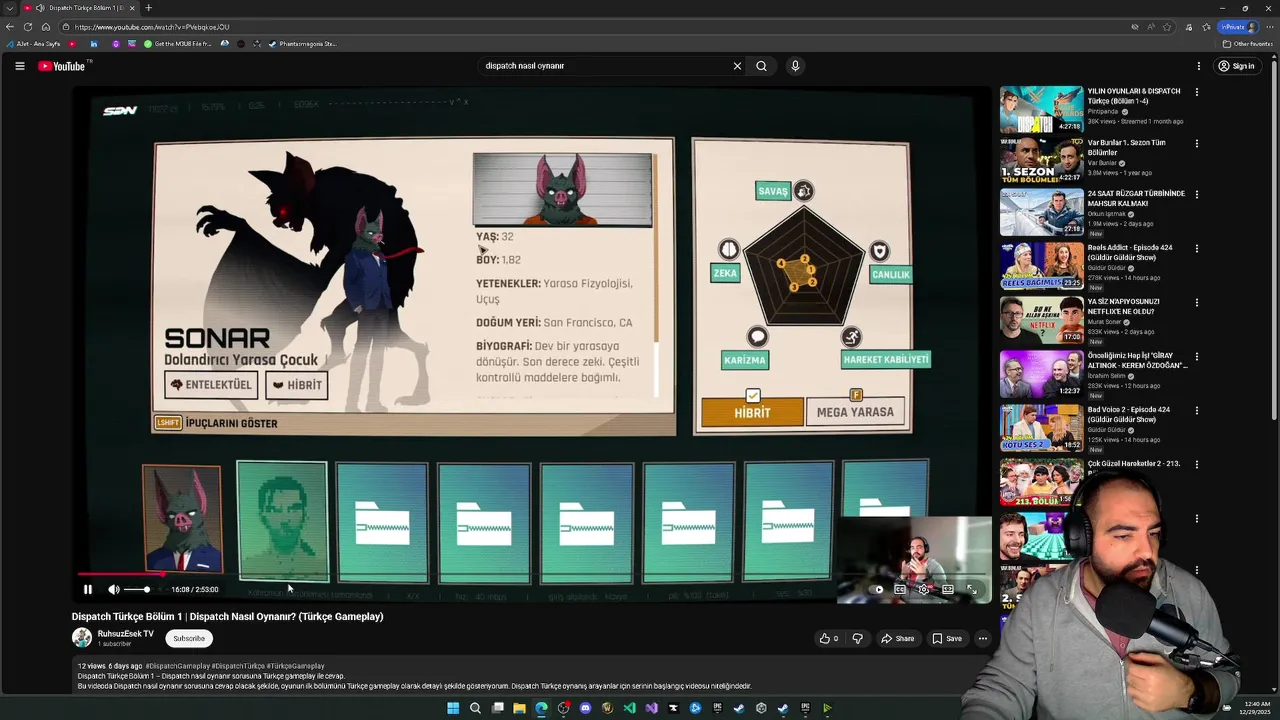The width and height of the screenshot is (1280, 720).
Task: Open options for Reels Addict Episode 424 video
Action: coord(1196,248)
